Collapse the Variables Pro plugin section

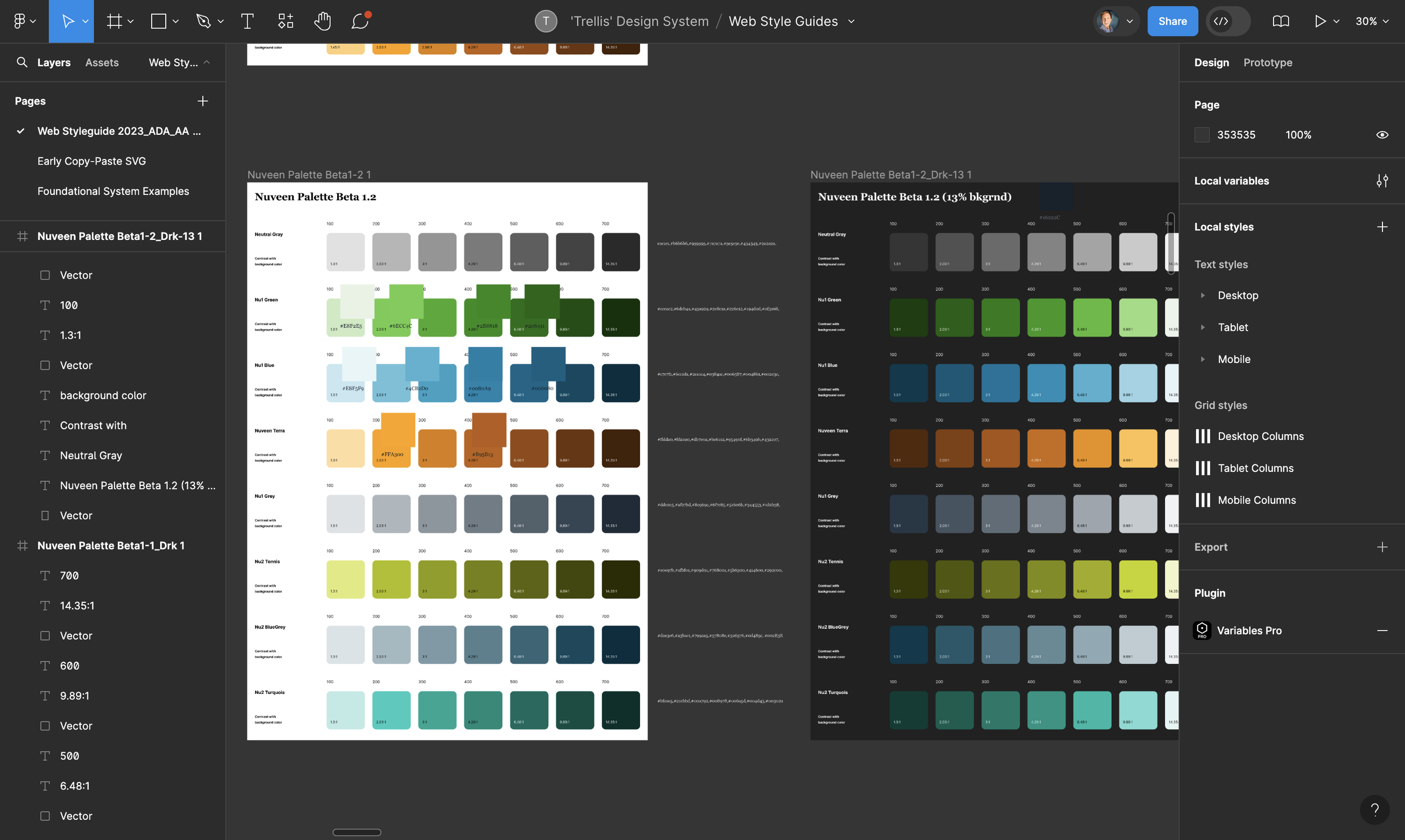1382,630
